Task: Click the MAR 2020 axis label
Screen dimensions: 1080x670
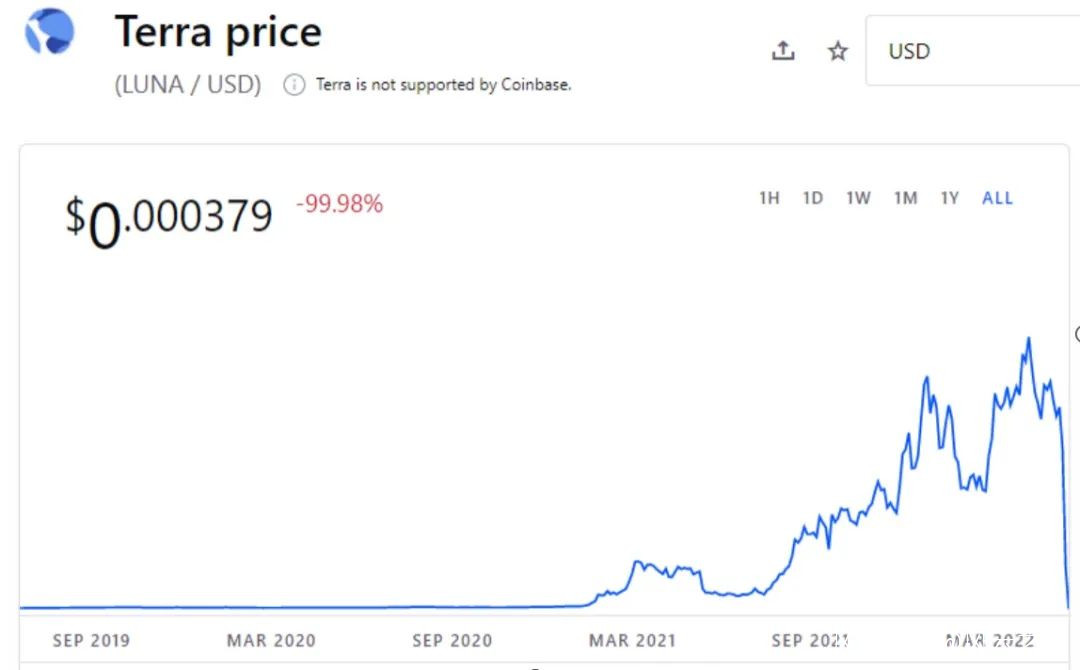Action: 271,640
